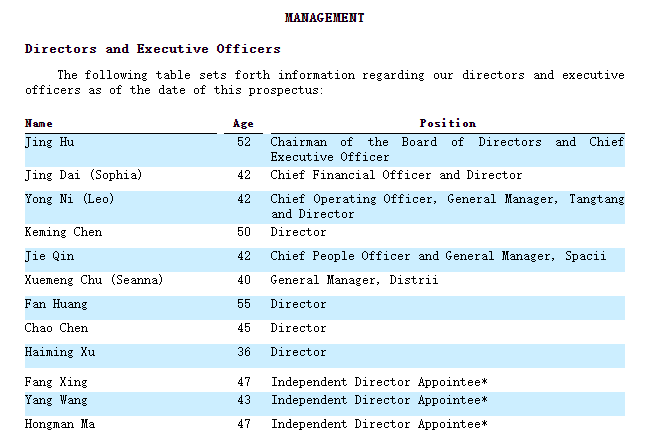This screenshot has height=446, width=648.
Task: Select the name 'Yang Wang'
Action: [56, 400]
